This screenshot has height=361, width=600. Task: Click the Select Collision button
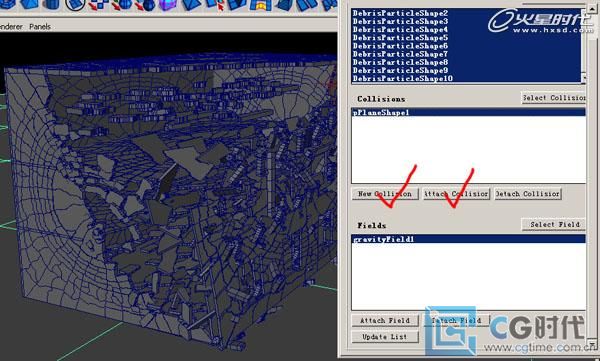click(554, 98)
